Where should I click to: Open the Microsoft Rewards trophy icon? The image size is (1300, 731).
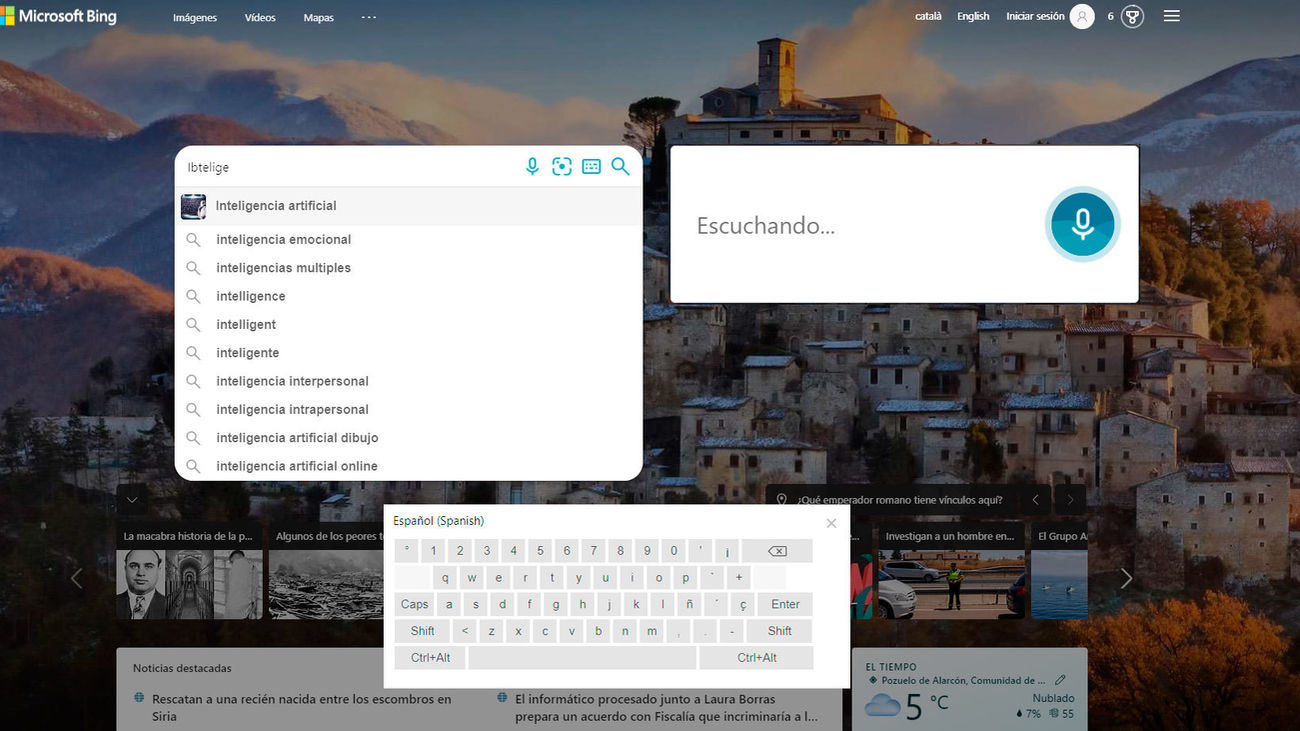pos(1132,16)
